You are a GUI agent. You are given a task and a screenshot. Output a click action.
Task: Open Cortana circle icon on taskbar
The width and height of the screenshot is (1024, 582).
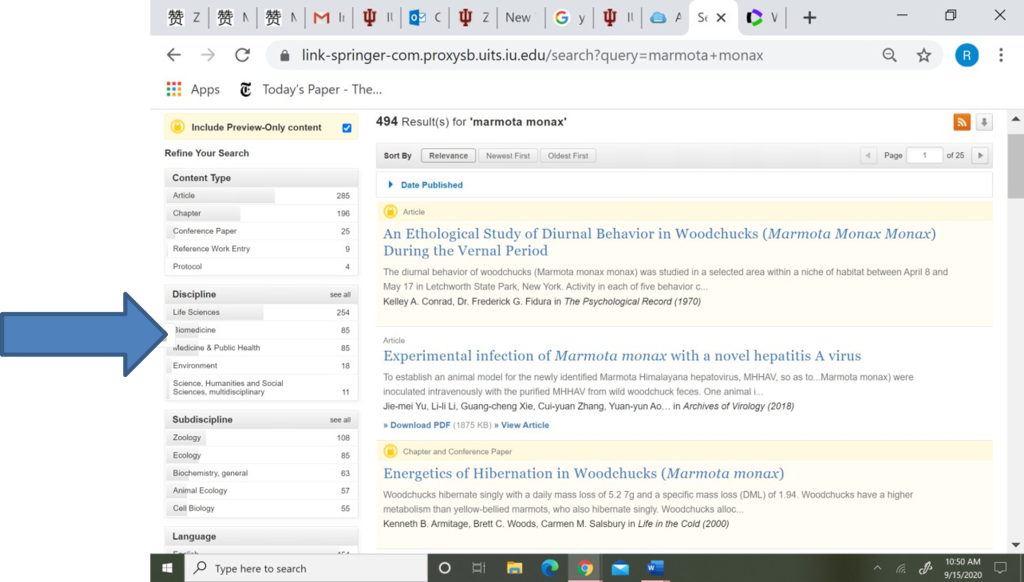tap(445, 568)
